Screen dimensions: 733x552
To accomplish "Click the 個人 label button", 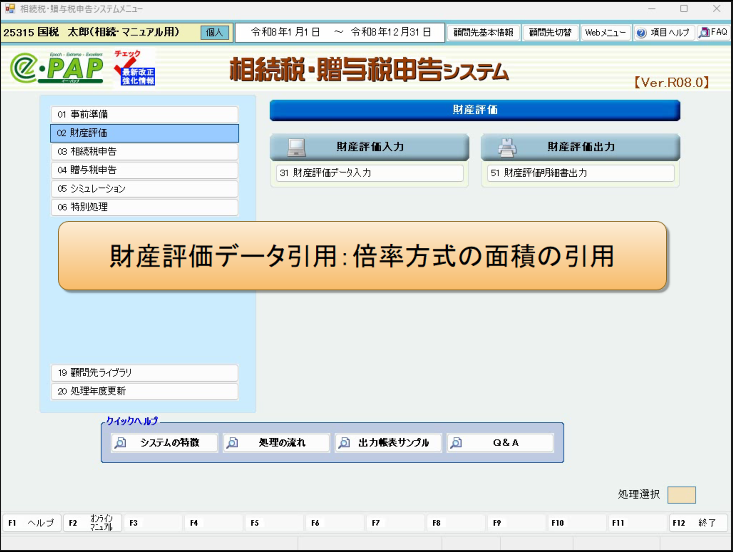I will [215, 33].
